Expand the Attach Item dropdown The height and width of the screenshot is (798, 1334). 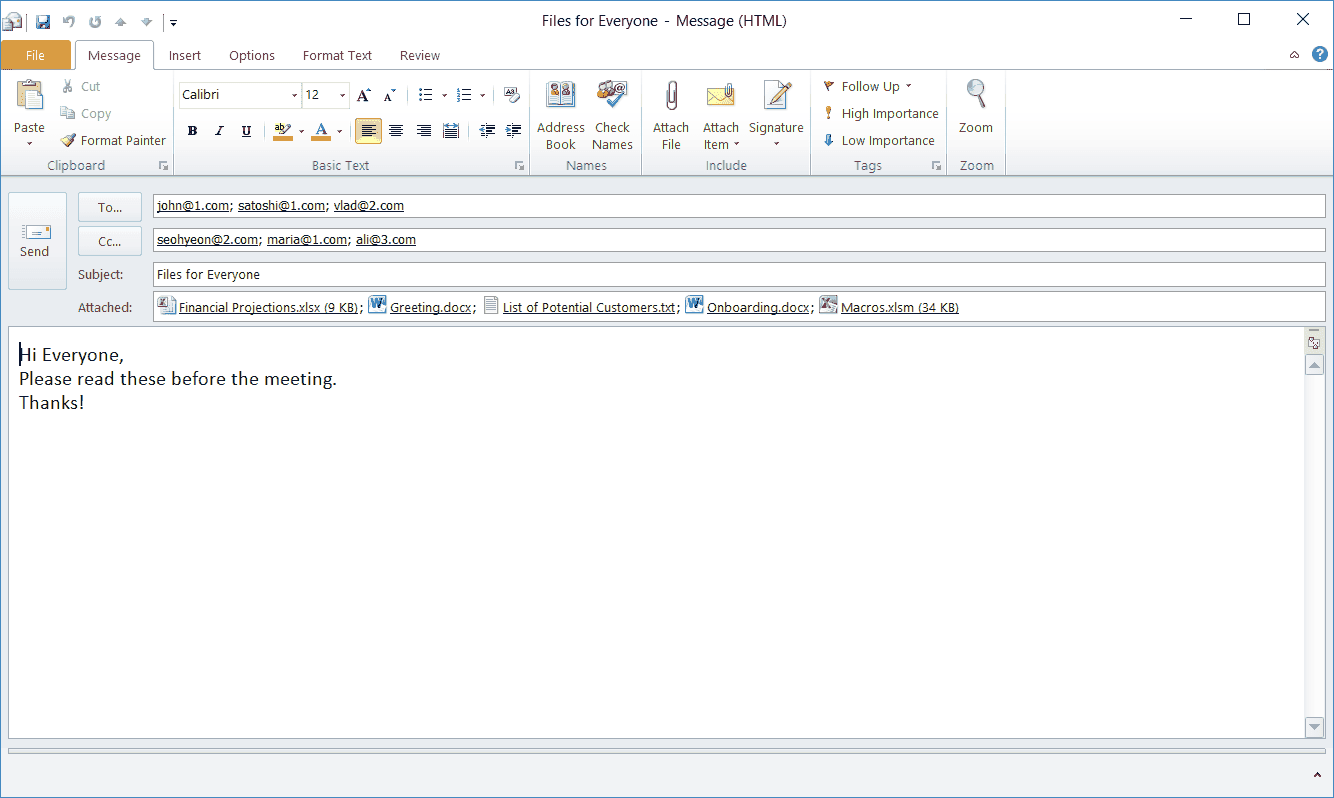736,144
